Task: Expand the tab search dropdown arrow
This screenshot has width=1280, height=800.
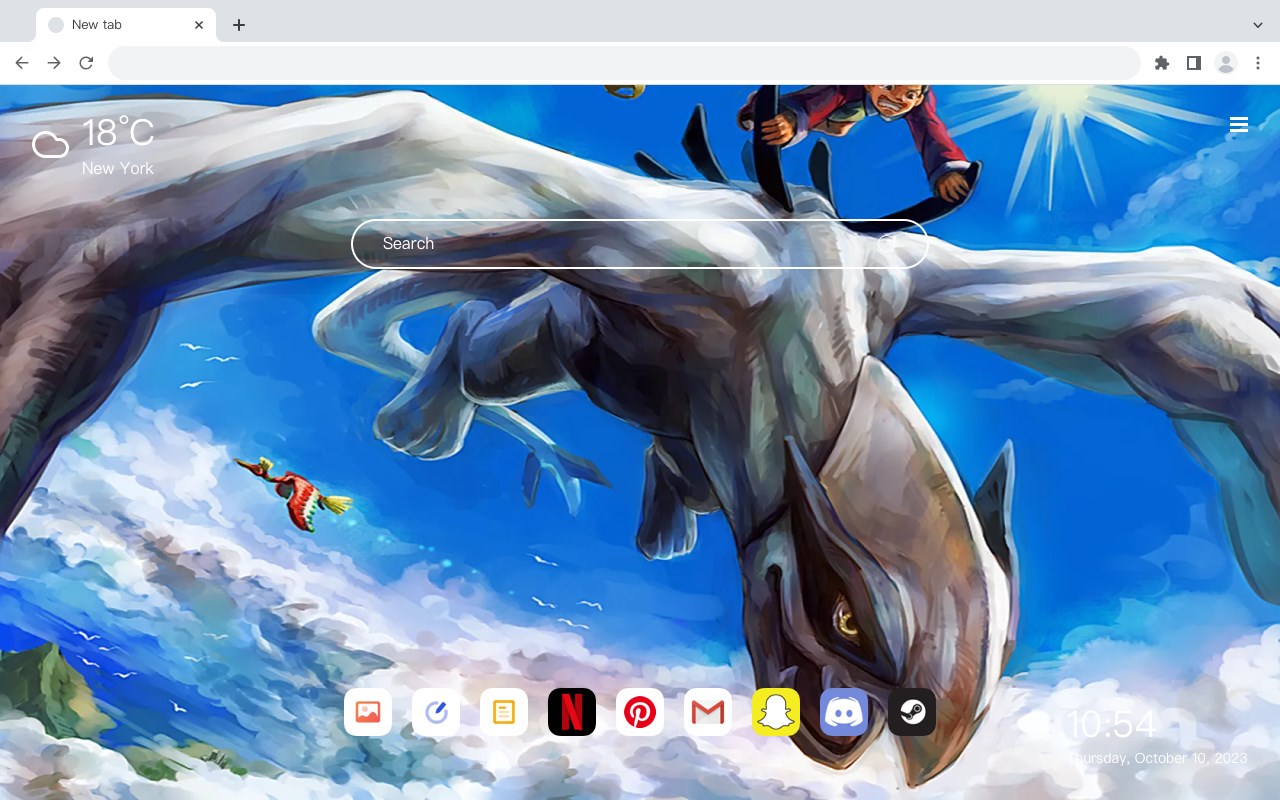Action: (1258, 25)
